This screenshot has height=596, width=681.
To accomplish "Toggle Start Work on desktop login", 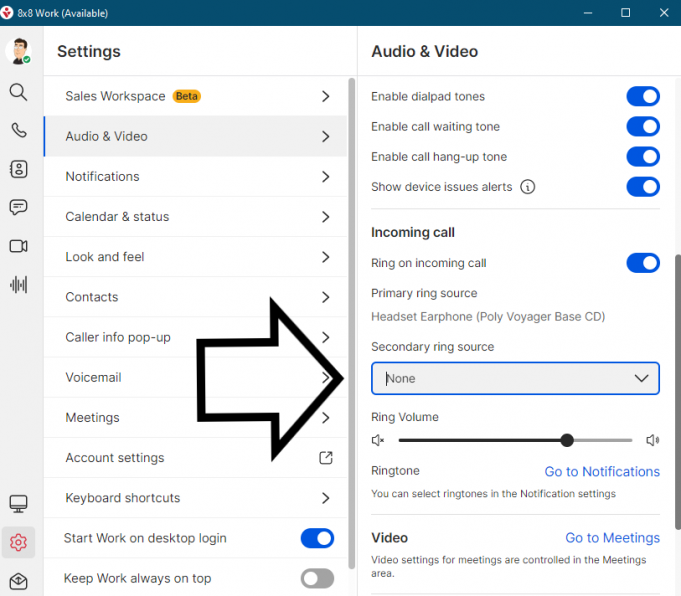I will [x=317, y=538].
